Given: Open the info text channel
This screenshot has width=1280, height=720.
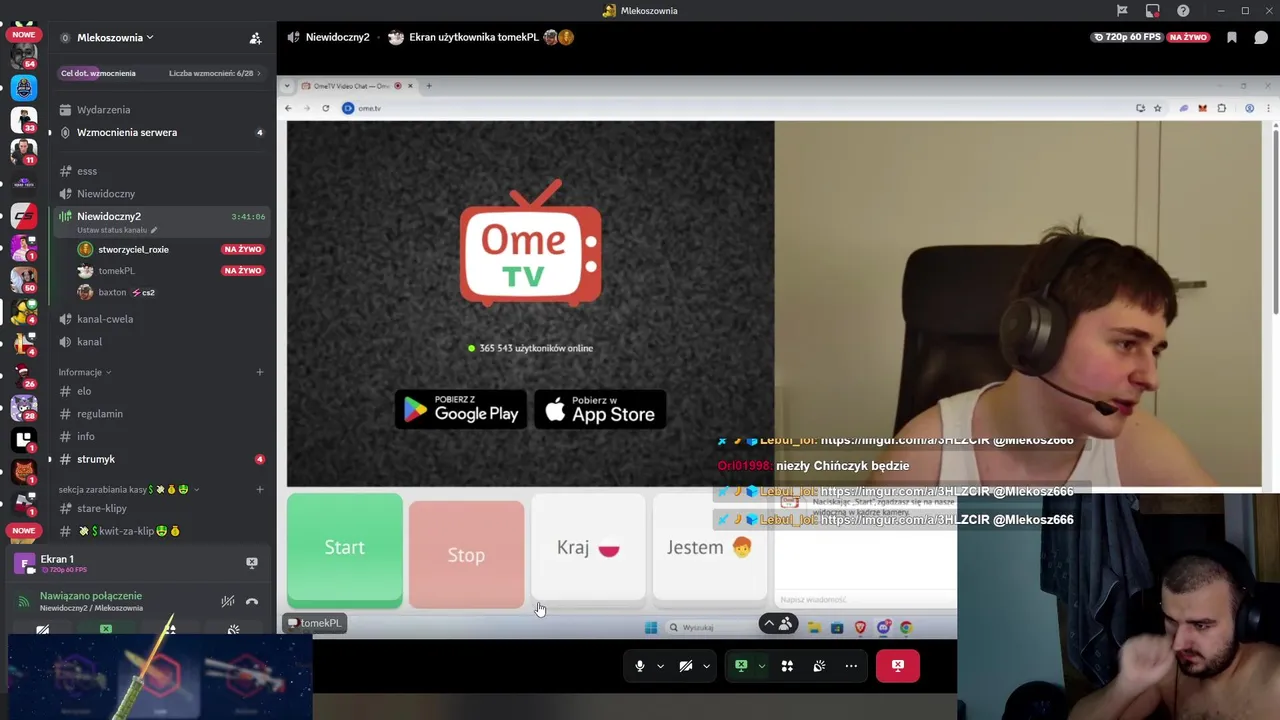Looking at the screenshot, I should point(160,437).
